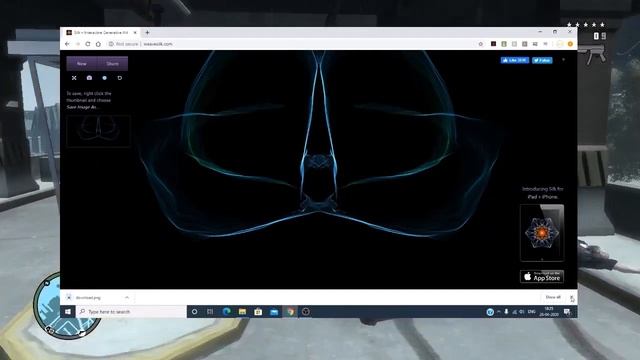Go back in the browser
640x360 pixels.
point(67,44)
